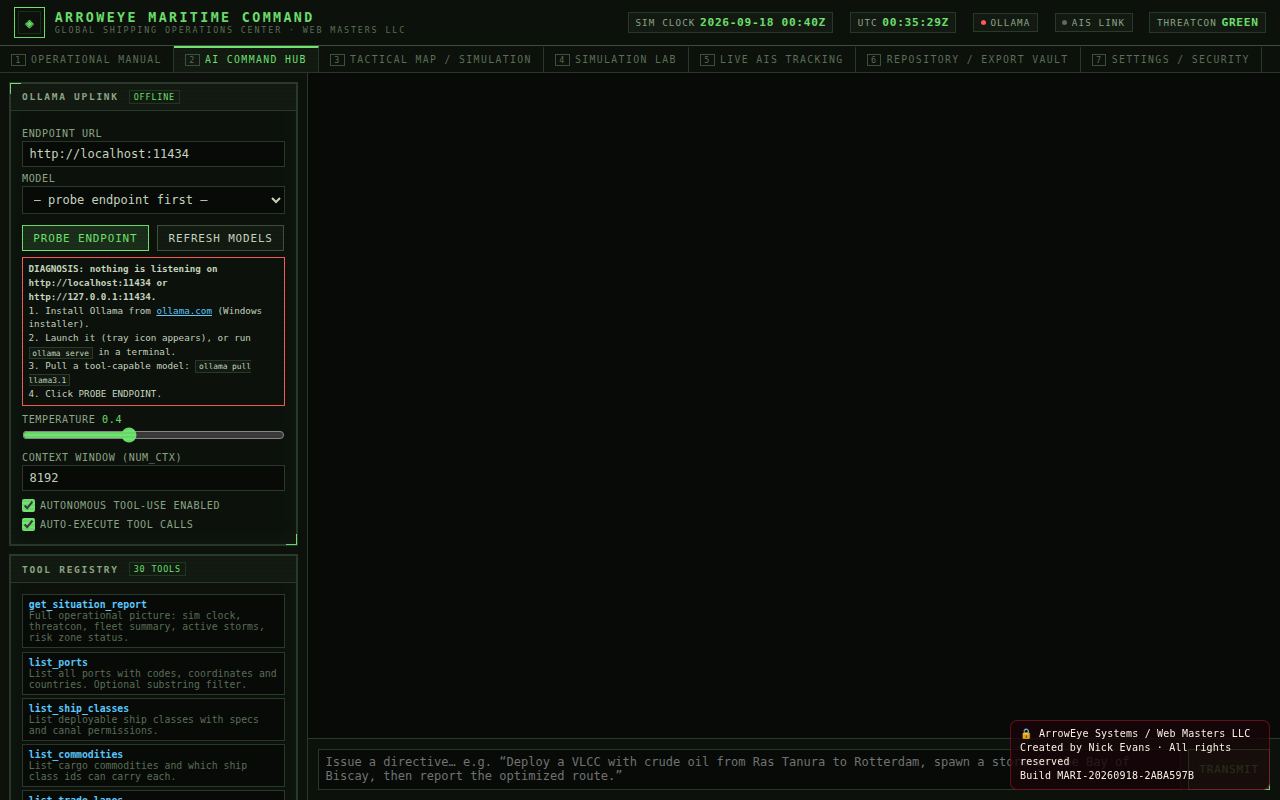
Task: Click the OLLAMA status indicator dot
Action: point(983,22)
